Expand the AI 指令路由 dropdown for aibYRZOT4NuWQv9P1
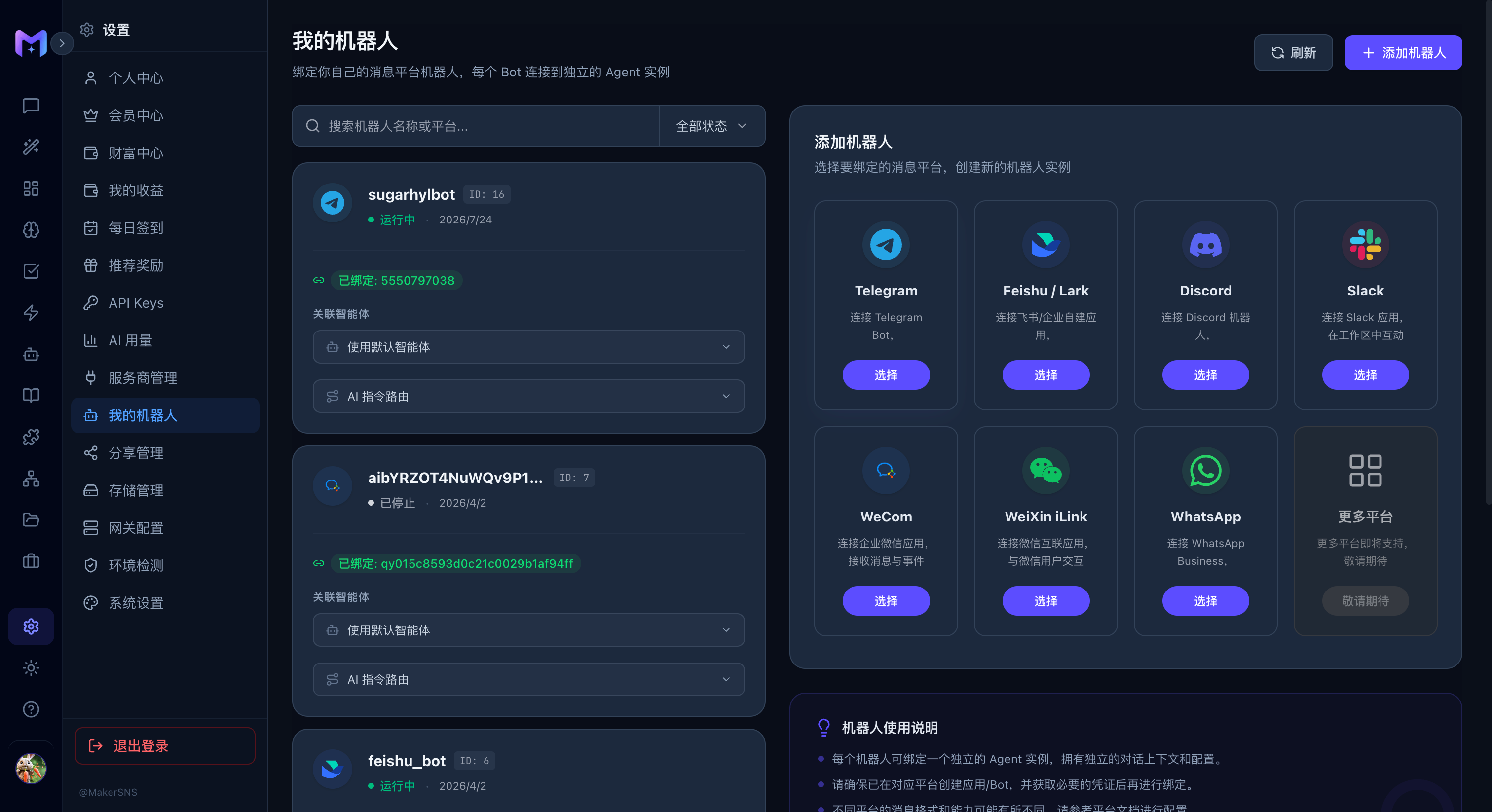Image resolution: width=1492 pixels, height=812 pixels. [528, 679]
